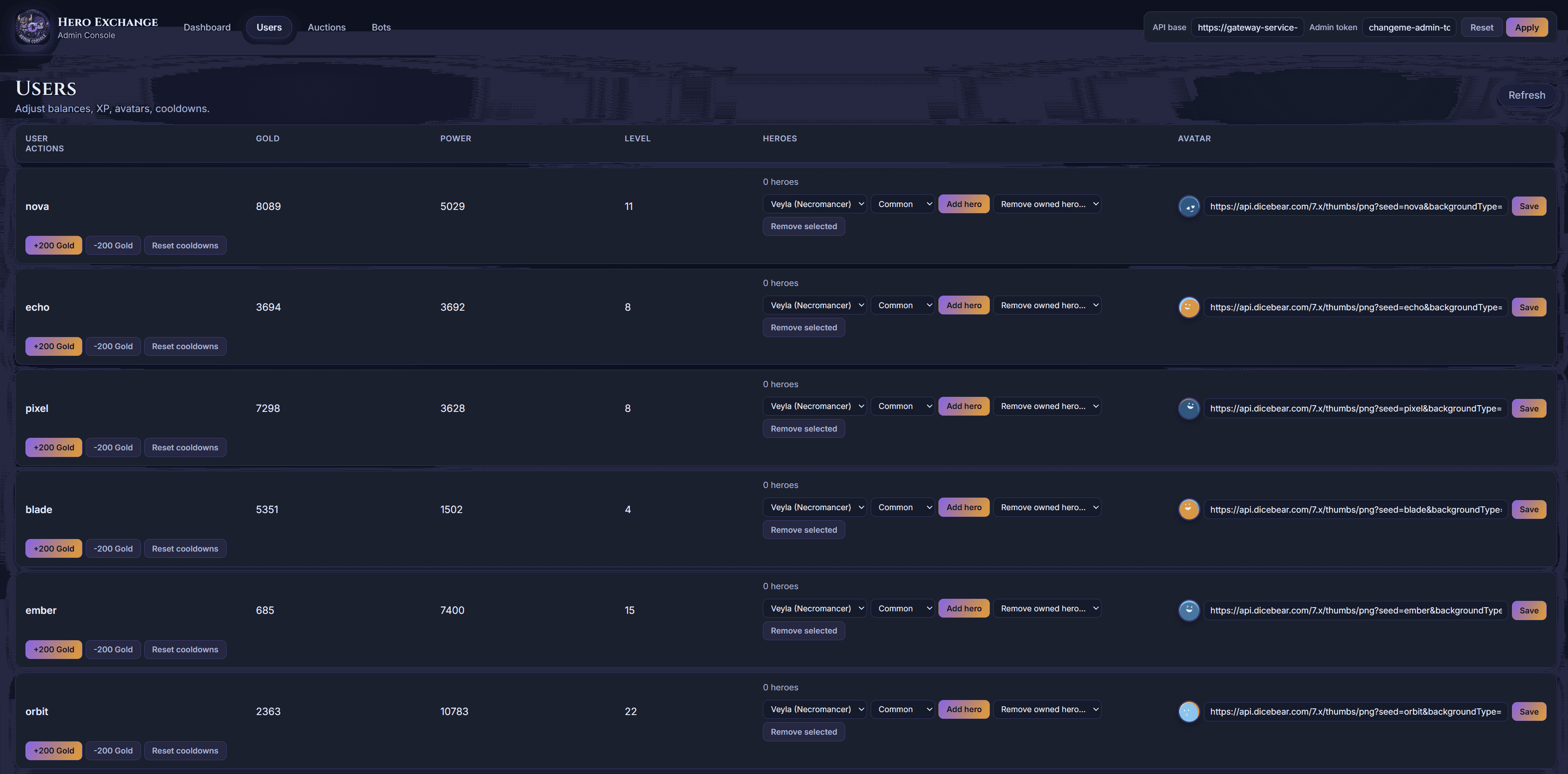
Task: Open the rarity dropdown for echo
Action: 903,304
